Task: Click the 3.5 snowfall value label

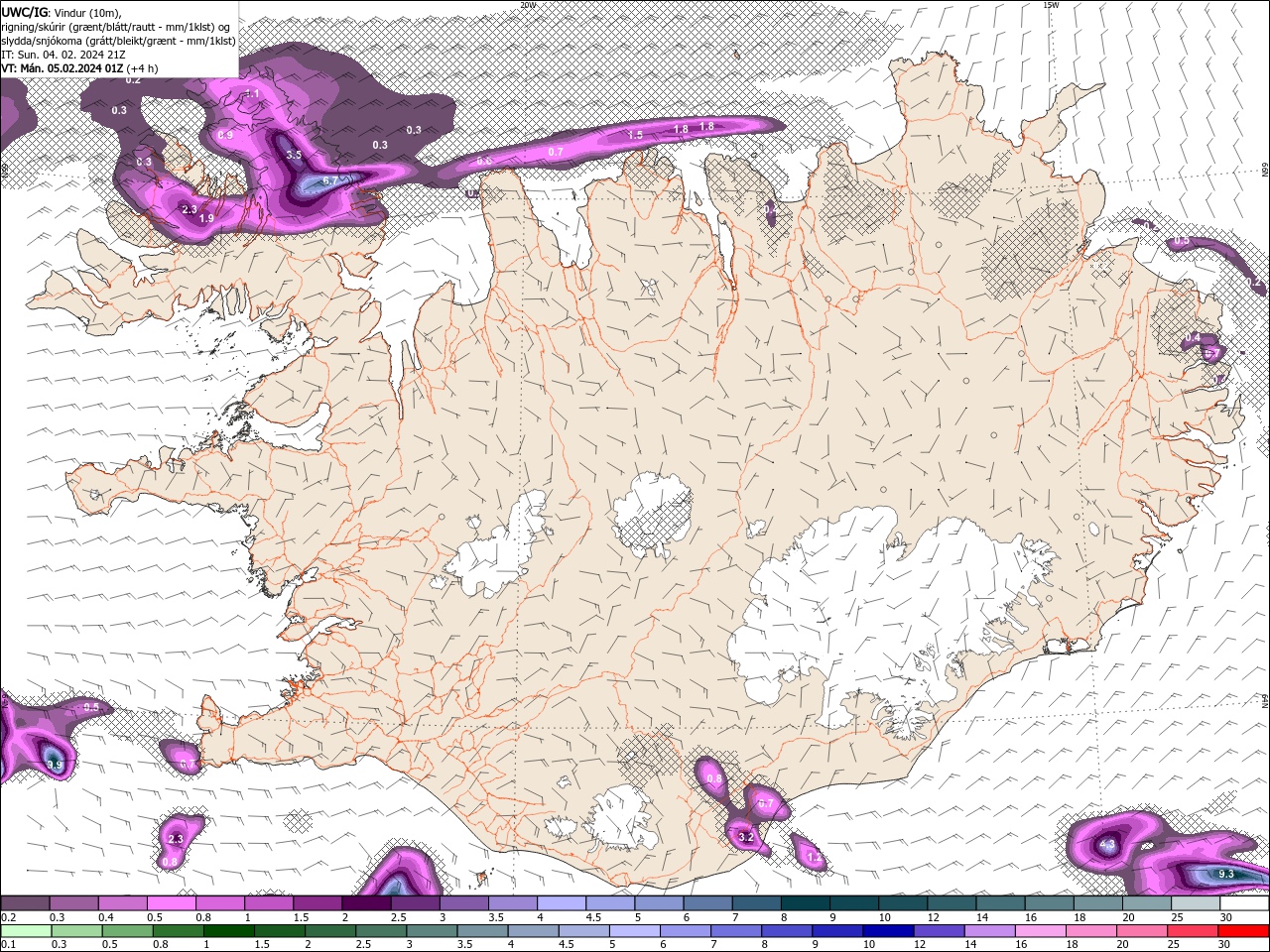Action: coord(294,155)
